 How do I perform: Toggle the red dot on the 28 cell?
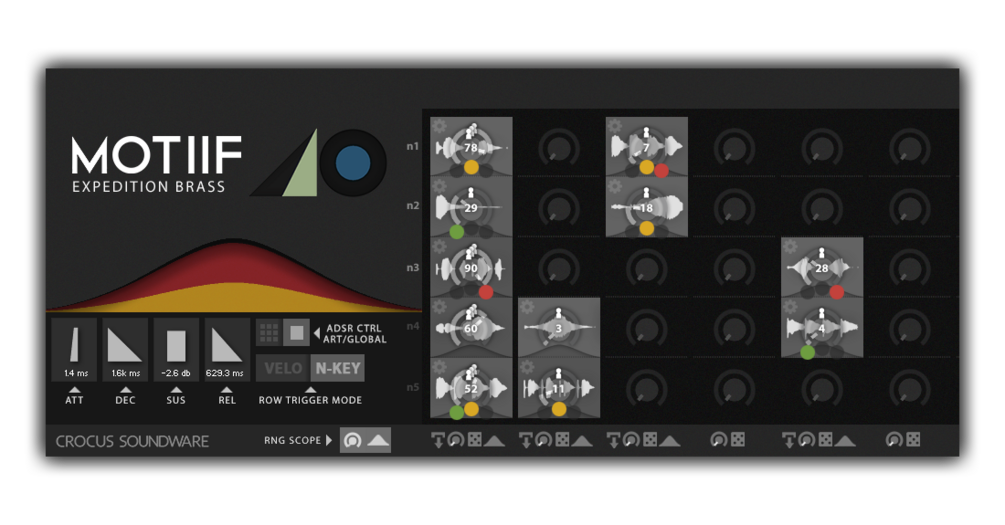click(836, 292)
